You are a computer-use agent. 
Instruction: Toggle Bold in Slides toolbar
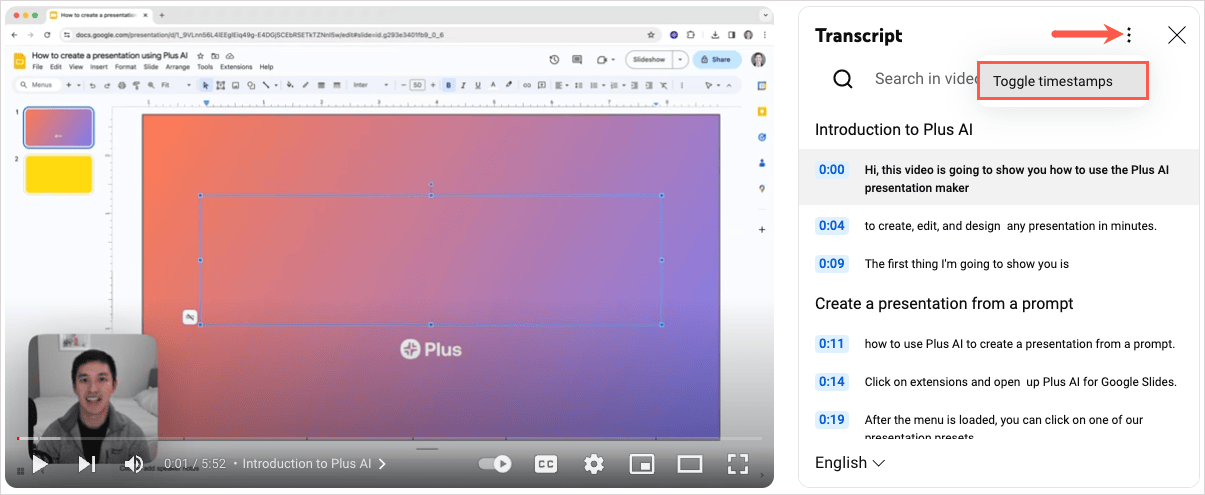click(449, 85)
